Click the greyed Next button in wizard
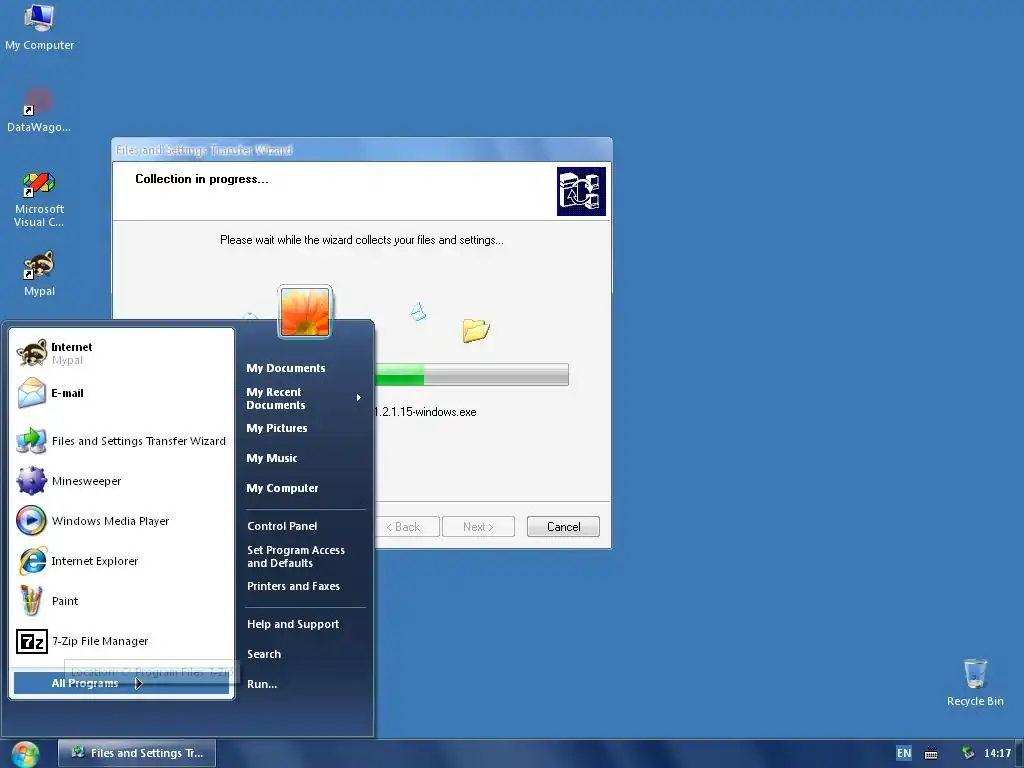The image size is (1024, 768). [x=478, y=527]
